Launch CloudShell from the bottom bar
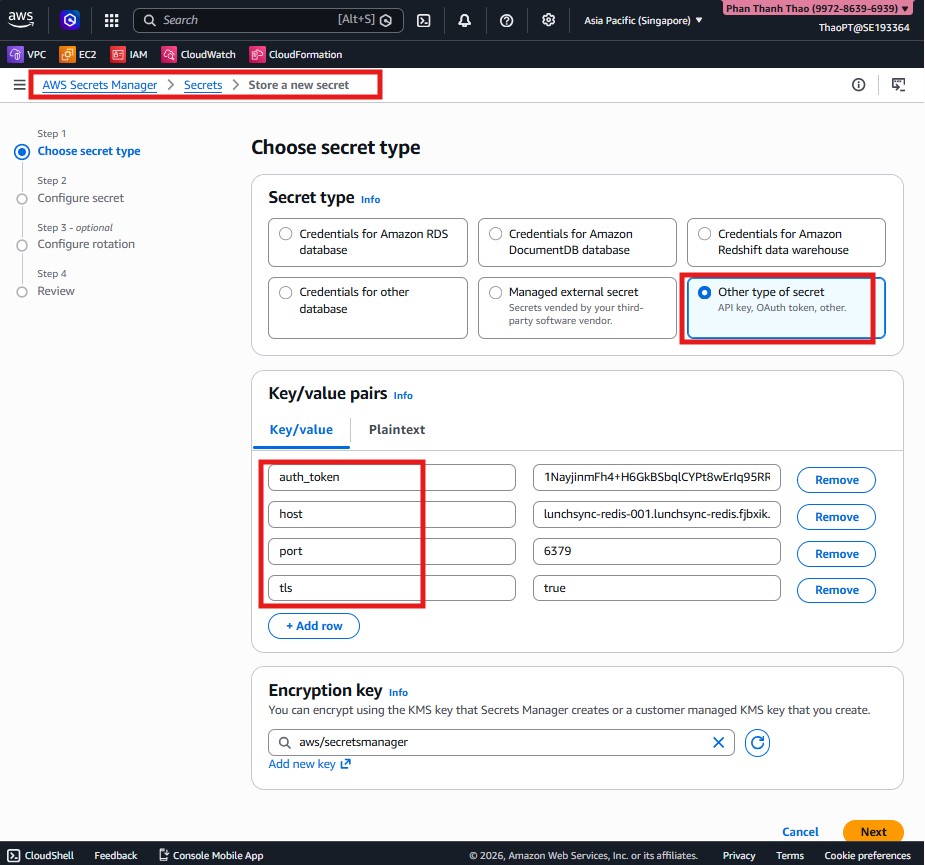Image resolution: width=925 pixels, height=865 pixels. pos(40,855)
